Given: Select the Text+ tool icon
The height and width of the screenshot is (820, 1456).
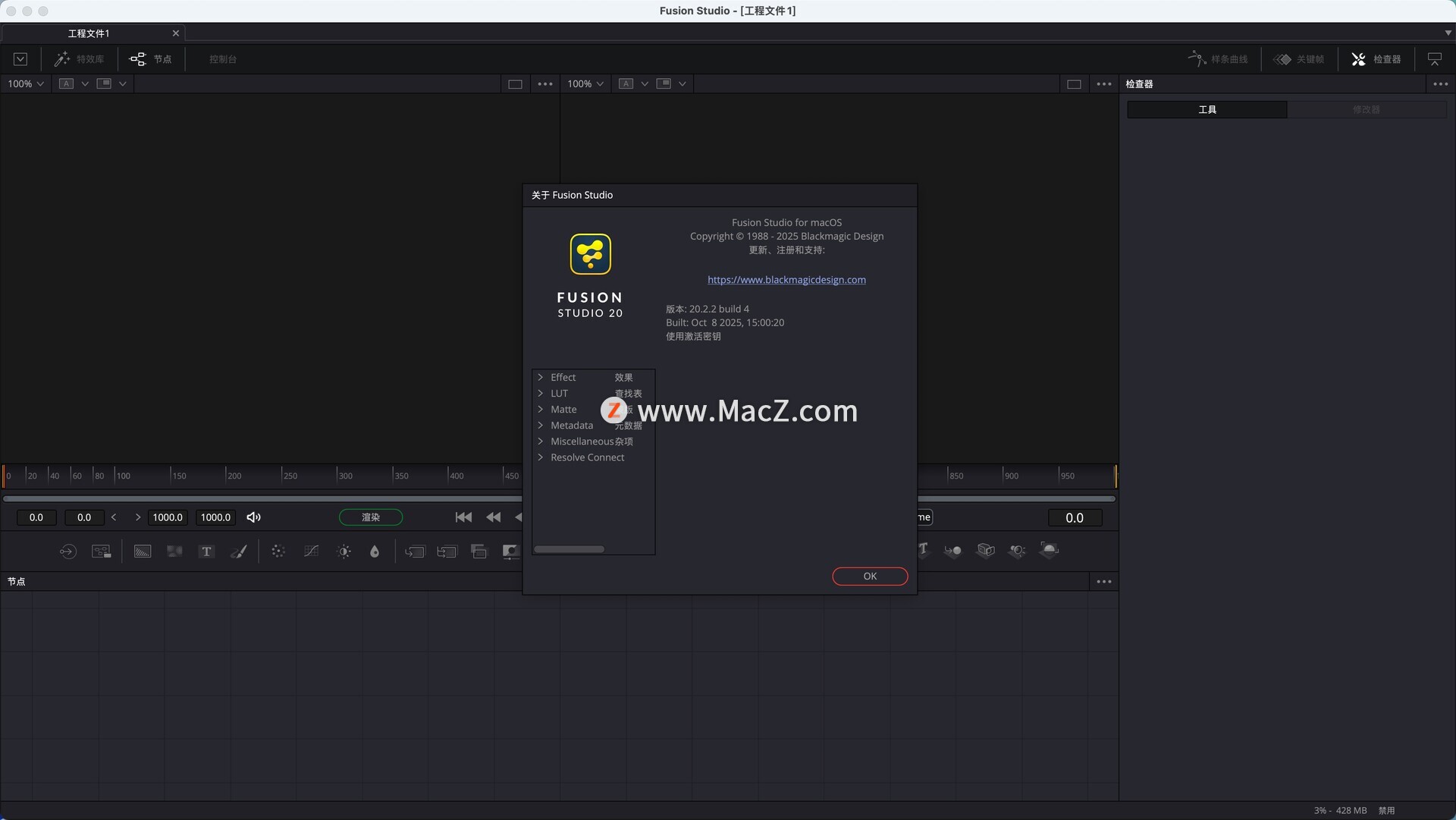Looking at the screenshot, I should pos(206,551).
